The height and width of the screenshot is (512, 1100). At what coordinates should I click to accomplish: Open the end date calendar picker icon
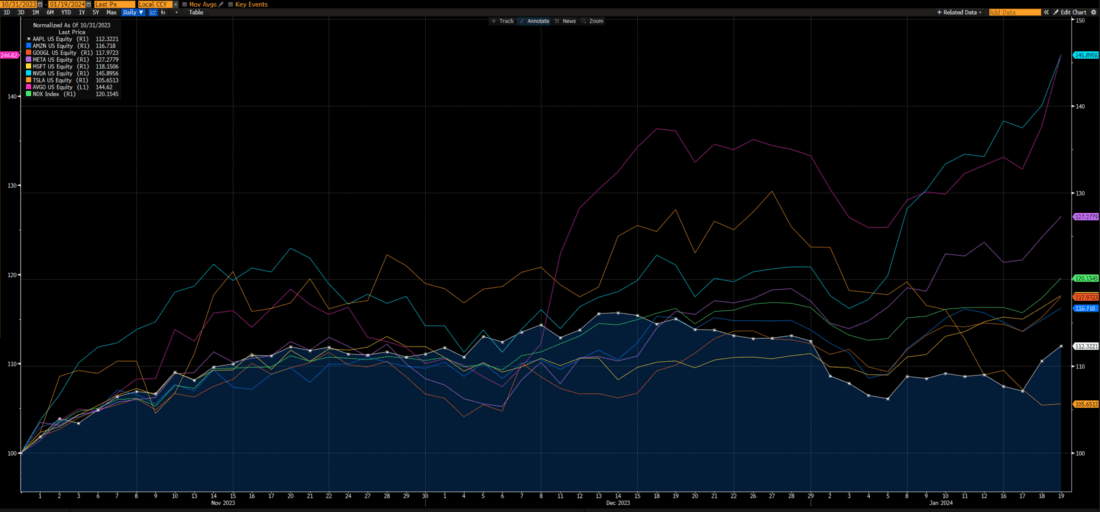tap(88, 4)
